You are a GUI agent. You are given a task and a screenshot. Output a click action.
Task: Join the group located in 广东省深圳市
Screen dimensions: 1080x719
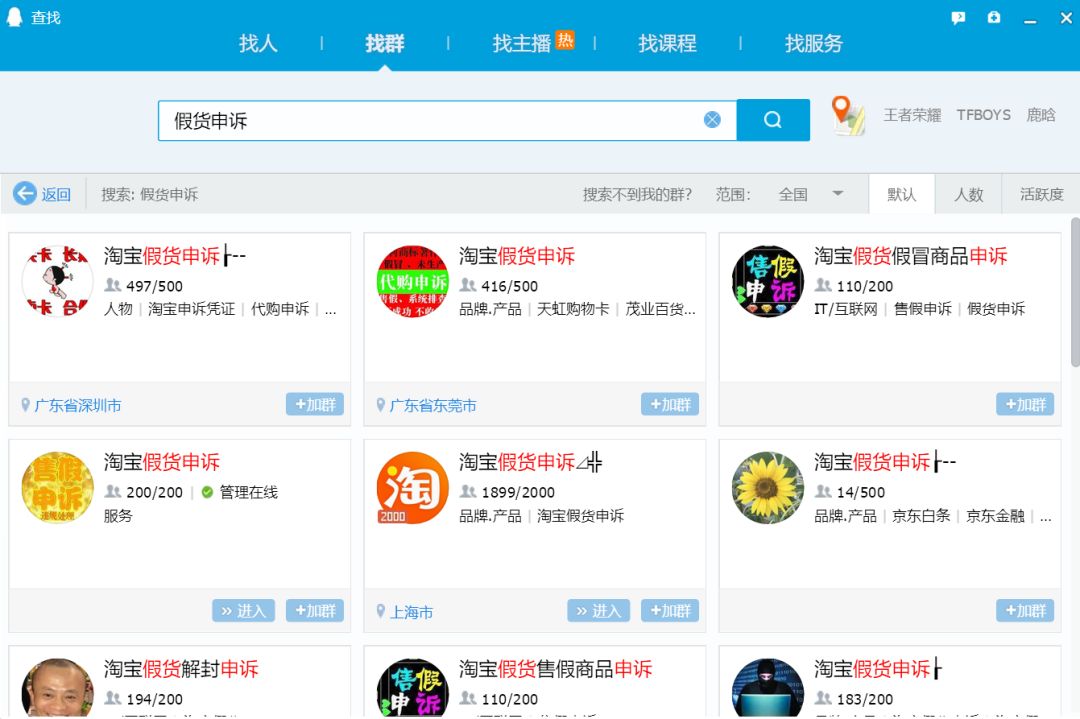(x=315, y=404)
